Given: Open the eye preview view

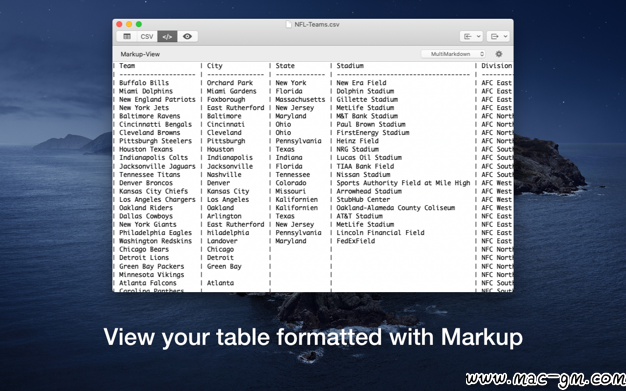Looking at the screenshot, I should coord(187,36).
